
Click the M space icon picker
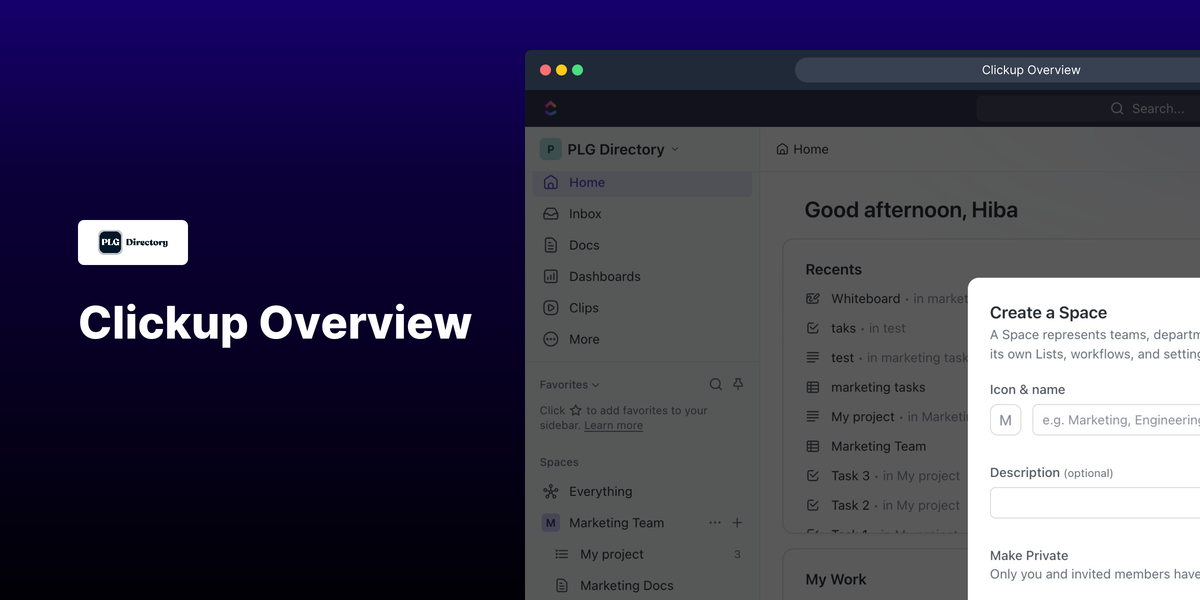coord(1005,420)
